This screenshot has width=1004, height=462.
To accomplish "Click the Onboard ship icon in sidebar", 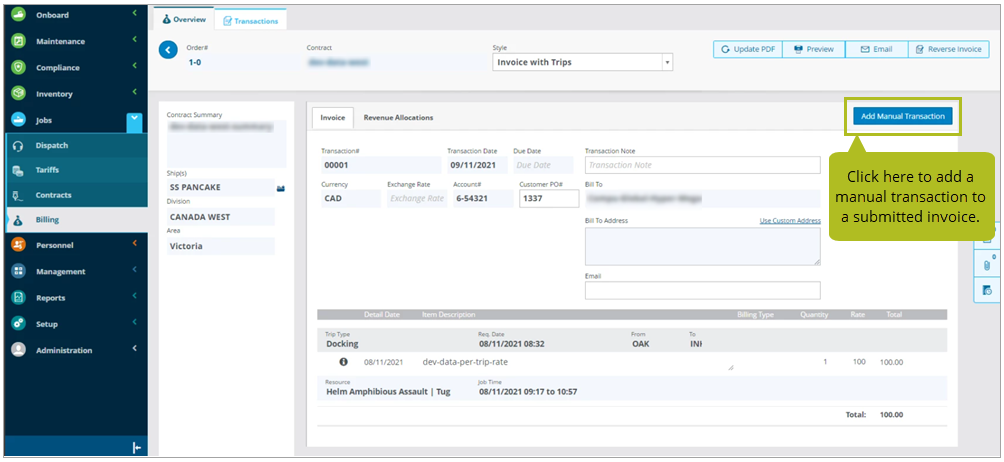I will [19, 15].
